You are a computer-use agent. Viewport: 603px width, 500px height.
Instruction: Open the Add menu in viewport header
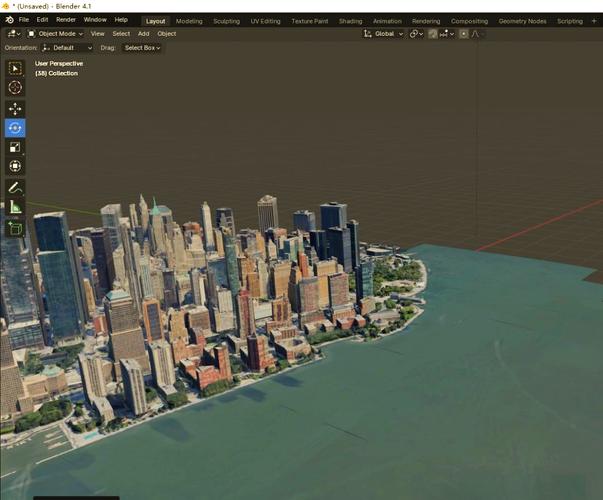[143, 34]
